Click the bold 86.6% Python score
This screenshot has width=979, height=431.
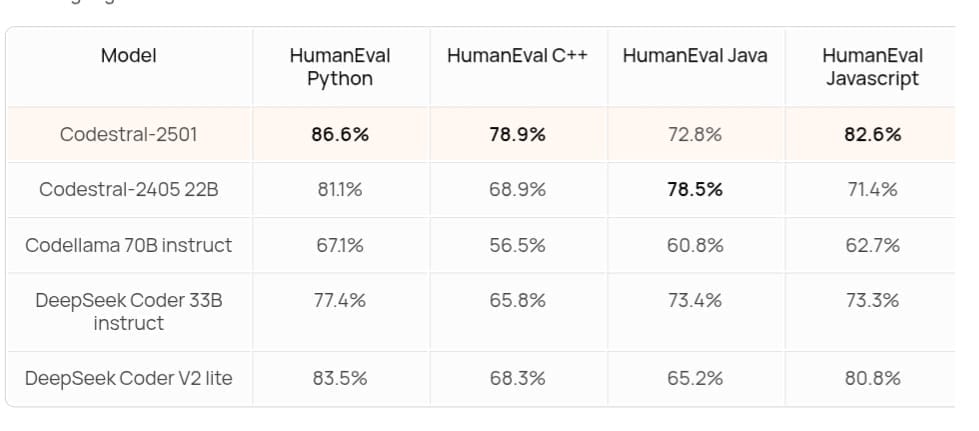click(340, 134)
